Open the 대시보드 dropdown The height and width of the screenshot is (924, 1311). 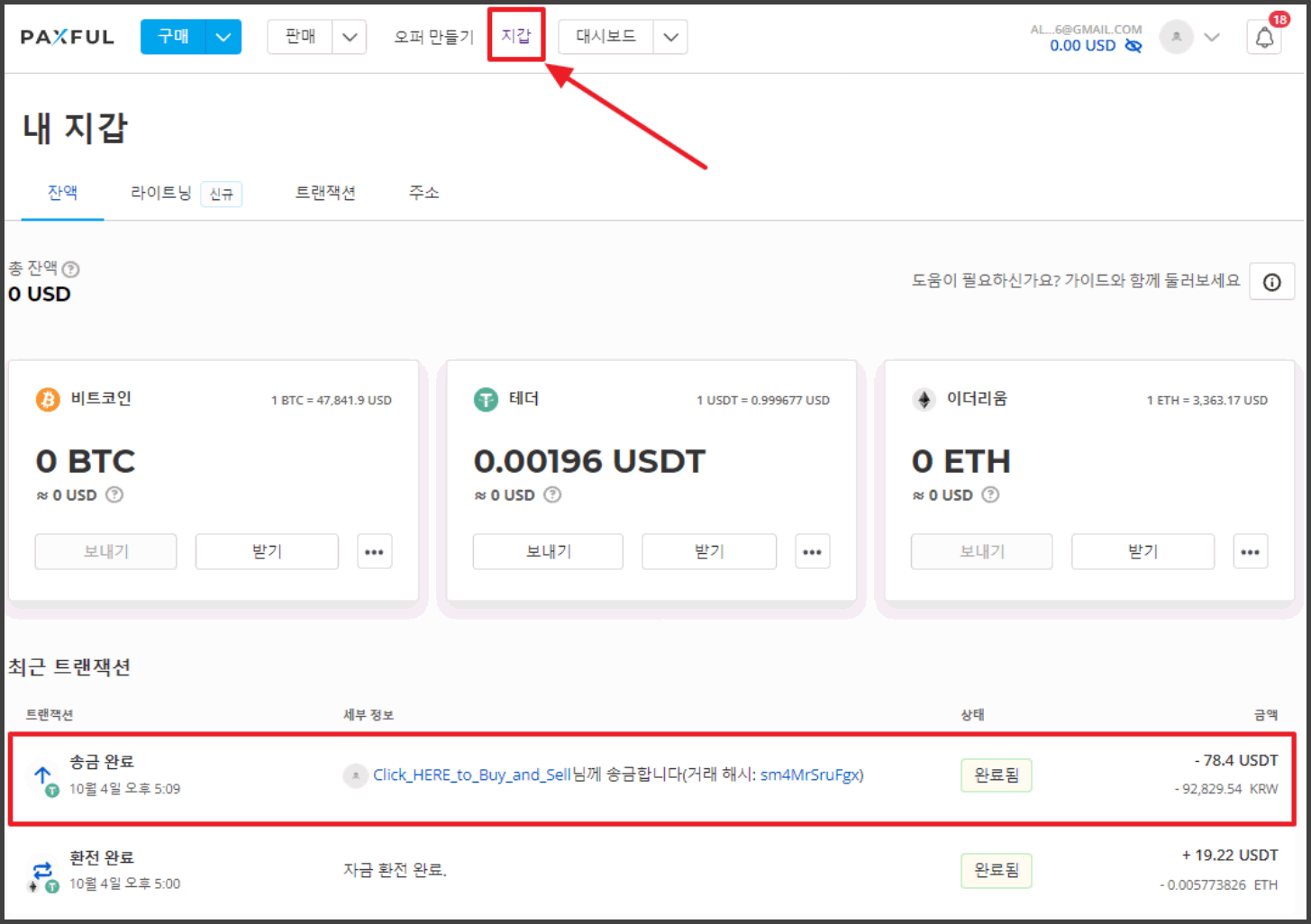pyautogui.click(x=670, y=37)
